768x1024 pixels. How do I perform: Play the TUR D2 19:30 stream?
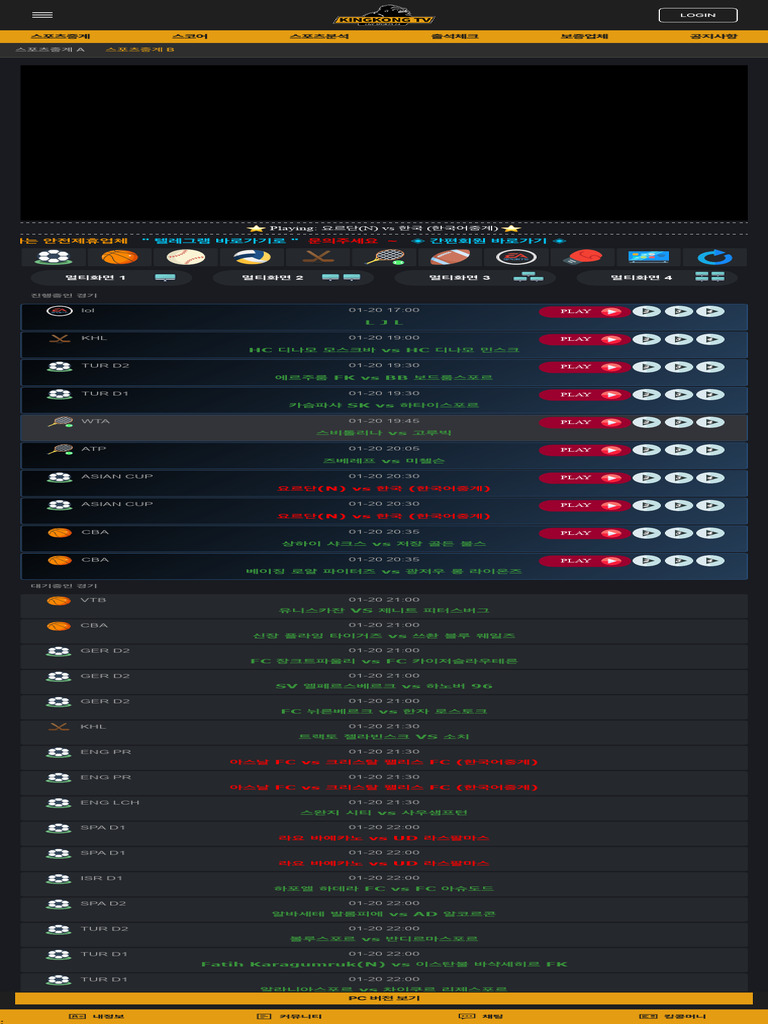[x=584, y=367]
